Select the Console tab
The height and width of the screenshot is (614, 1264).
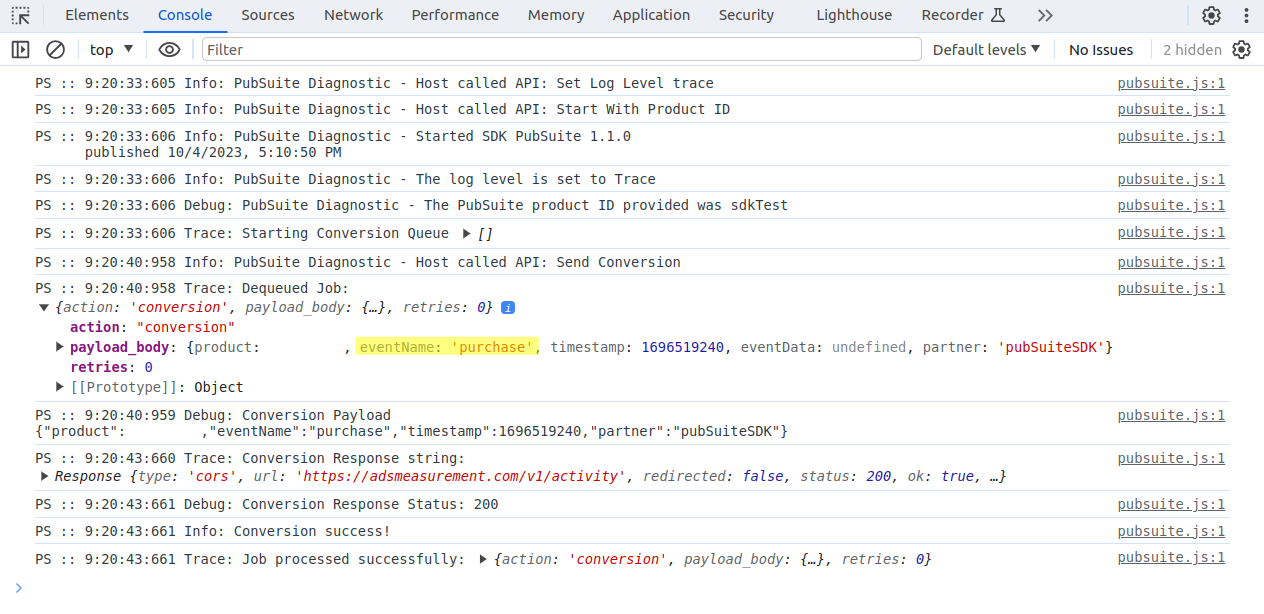pos(185,15)
